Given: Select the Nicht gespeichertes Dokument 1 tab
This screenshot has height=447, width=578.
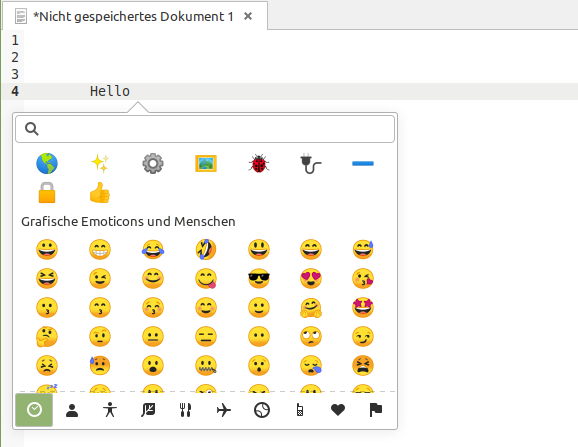Looking at the screenshot, I should 135,16.
